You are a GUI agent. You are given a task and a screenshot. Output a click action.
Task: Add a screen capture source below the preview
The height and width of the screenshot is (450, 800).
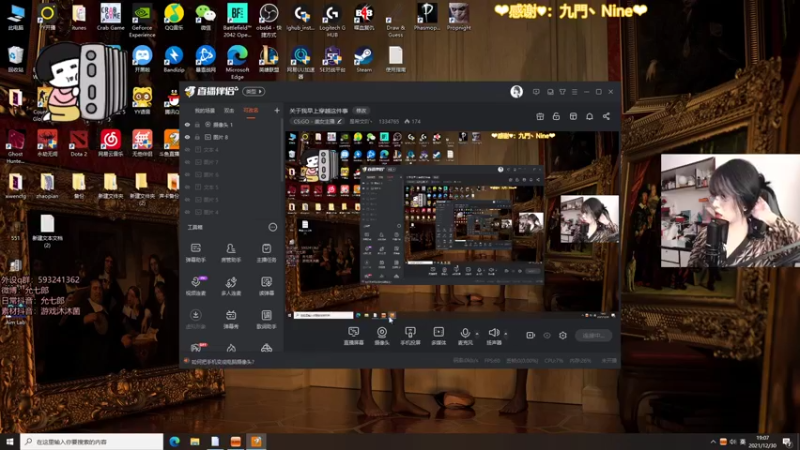click(354, 336)
